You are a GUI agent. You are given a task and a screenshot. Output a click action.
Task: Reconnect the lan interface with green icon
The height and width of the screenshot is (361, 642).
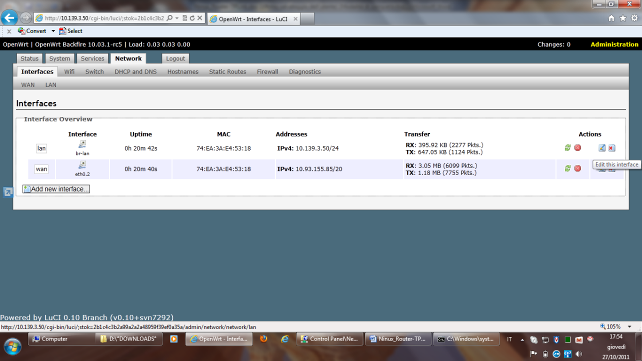click(x=567, y=148)
